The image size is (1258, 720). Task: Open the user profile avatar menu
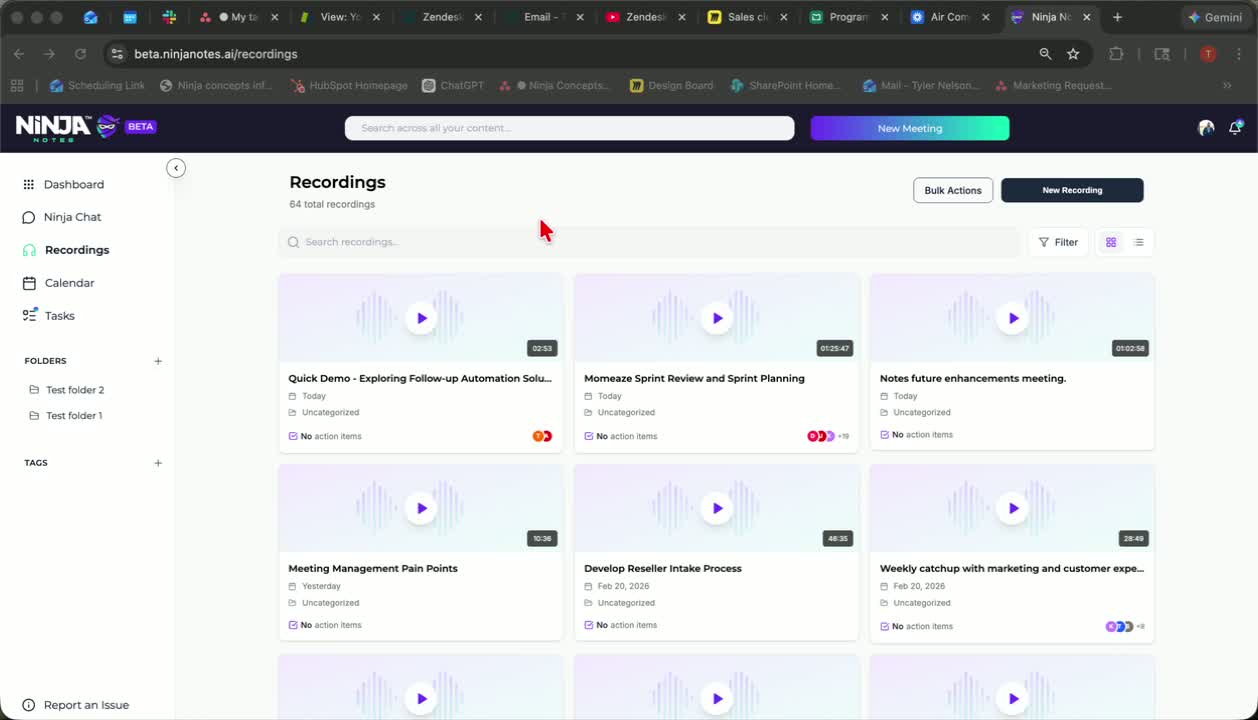click(1206, 128)
